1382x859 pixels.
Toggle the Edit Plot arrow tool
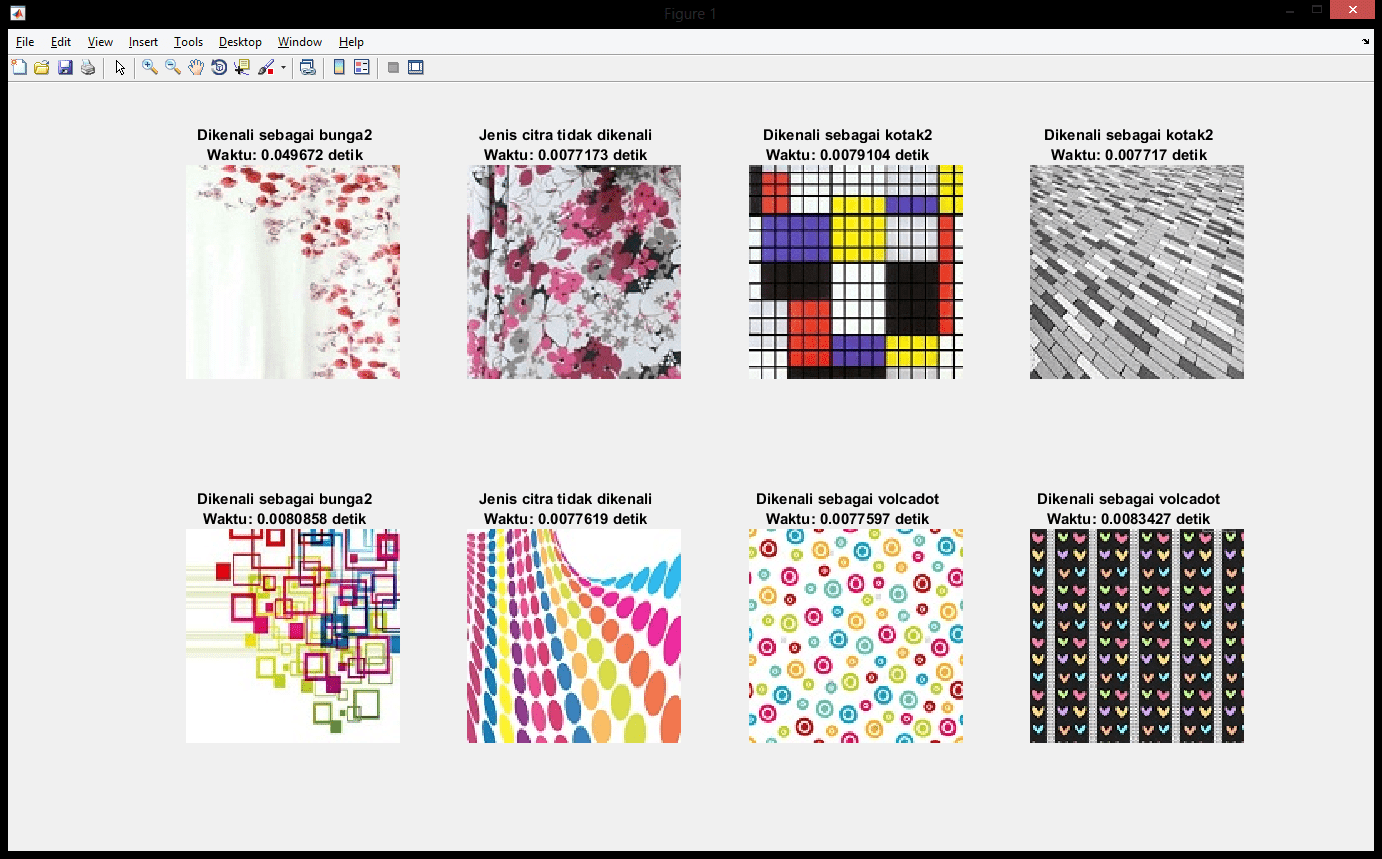coord(120,68)
